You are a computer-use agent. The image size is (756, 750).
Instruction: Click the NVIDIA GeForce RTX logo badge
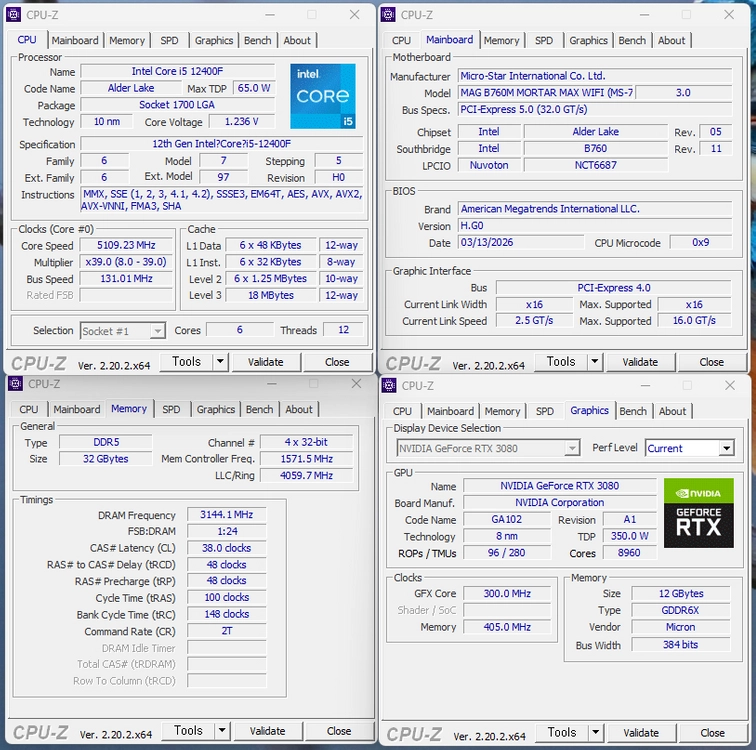(x=699, y=513)
